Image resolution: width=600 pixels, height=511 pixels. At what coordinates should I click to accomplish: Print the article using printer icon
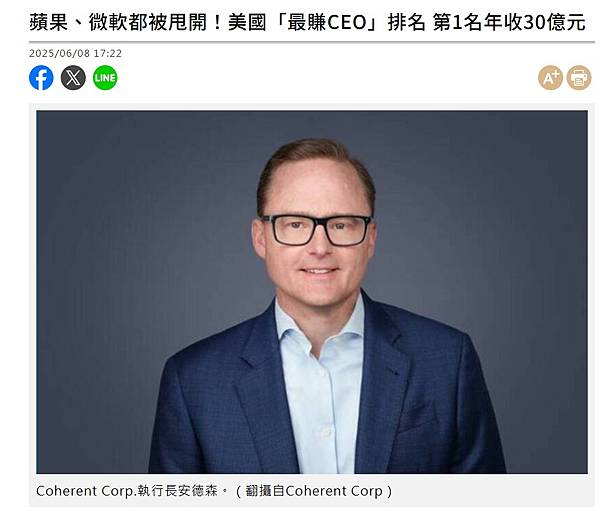click(x=579, y=78)
